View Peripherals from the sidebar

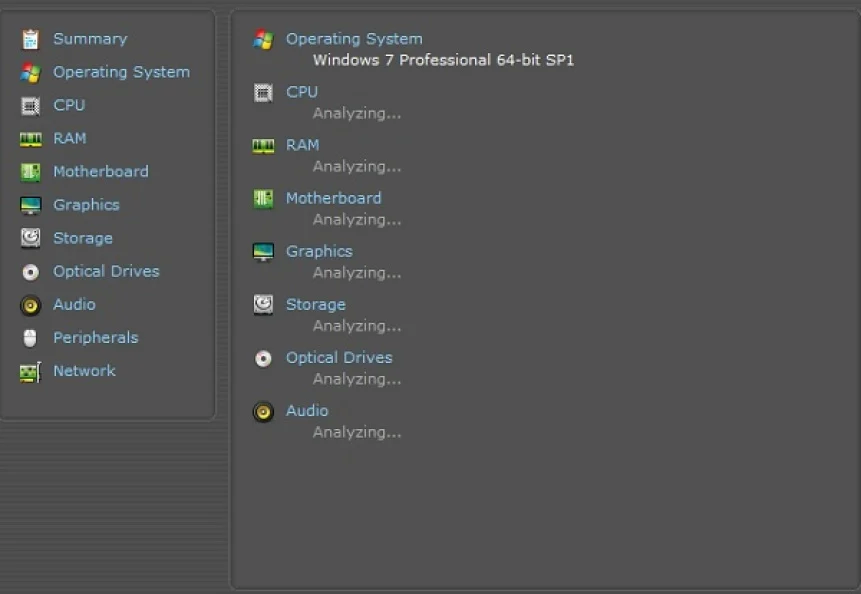point(96,338)
